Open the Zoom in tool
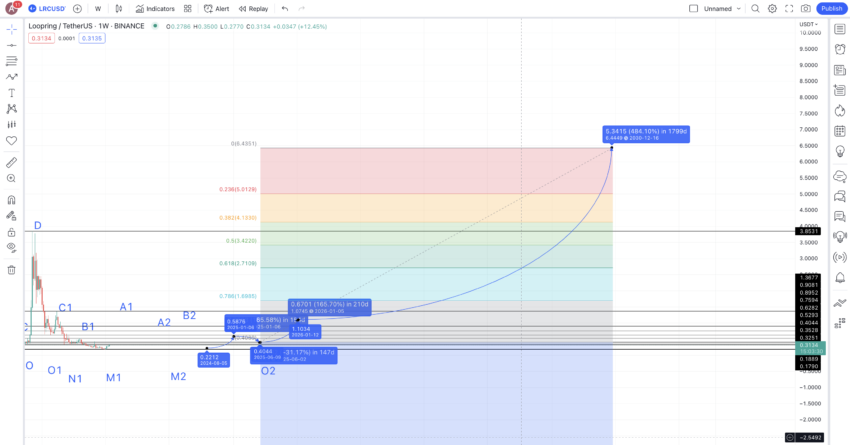The width and height of the screenshot is (850, 445). (11, 178)
